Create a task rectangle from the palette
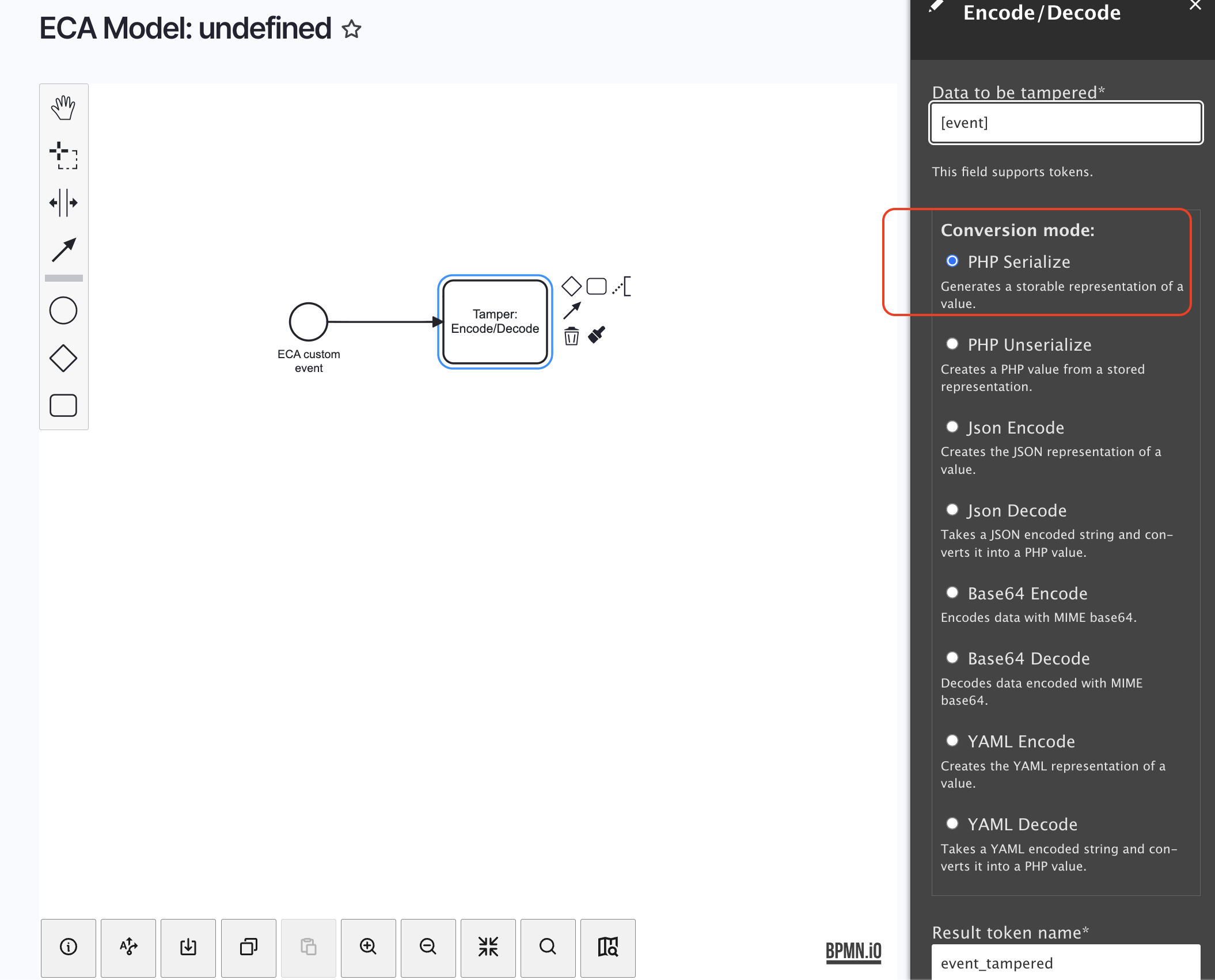1215x980 pixels. [63, 405]
